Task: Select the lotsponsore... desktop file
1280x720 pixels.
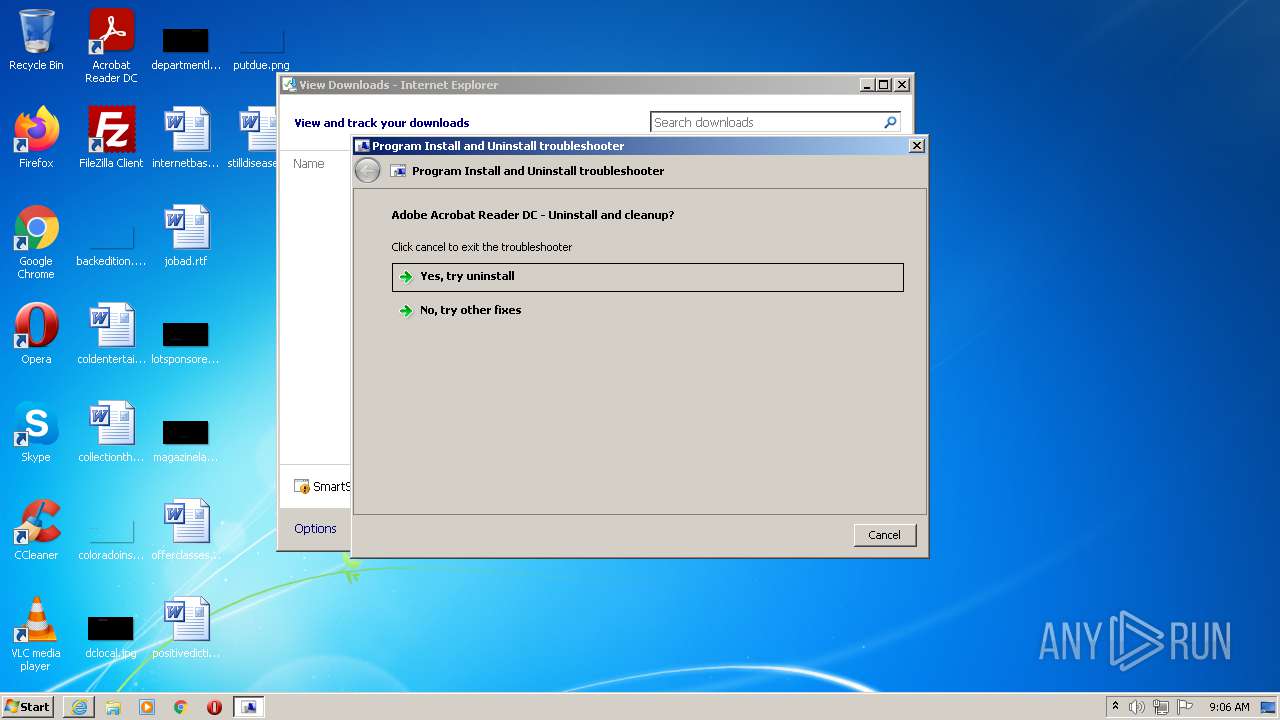Action: pyautogui.click(x=186, y=342)
